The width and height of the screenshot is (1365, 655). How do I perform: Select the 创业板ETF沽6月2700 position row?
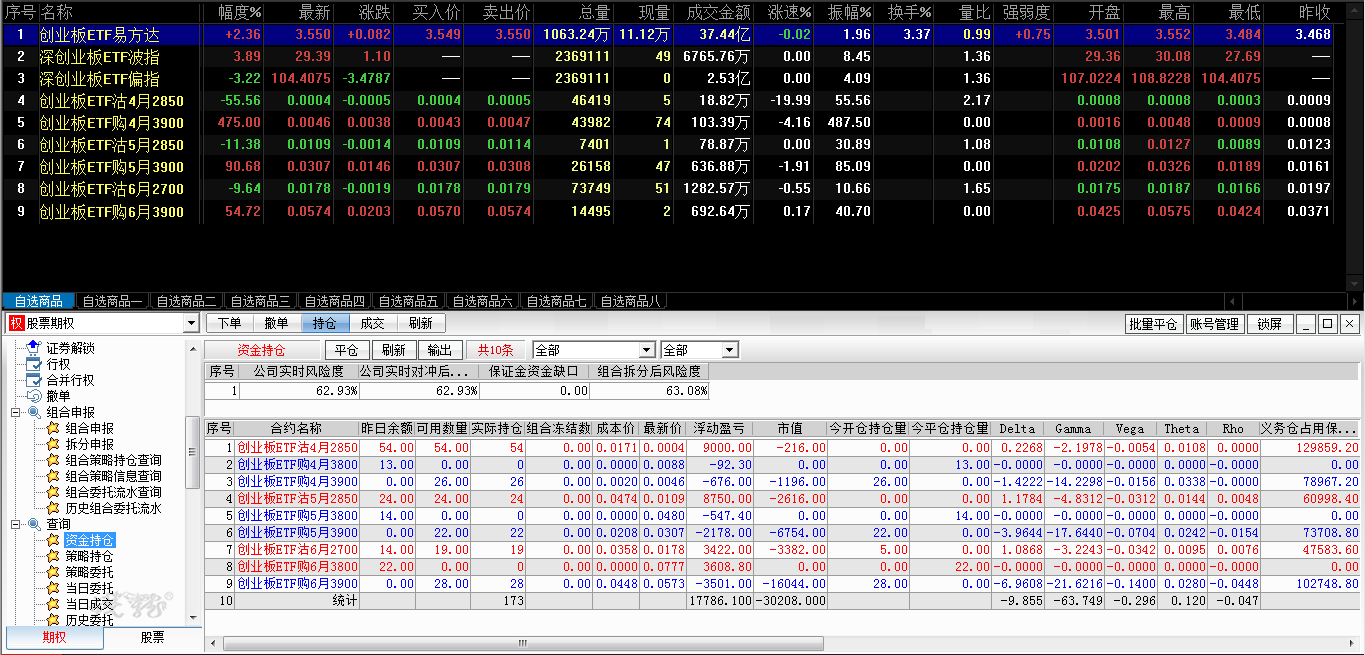point(297,549)
